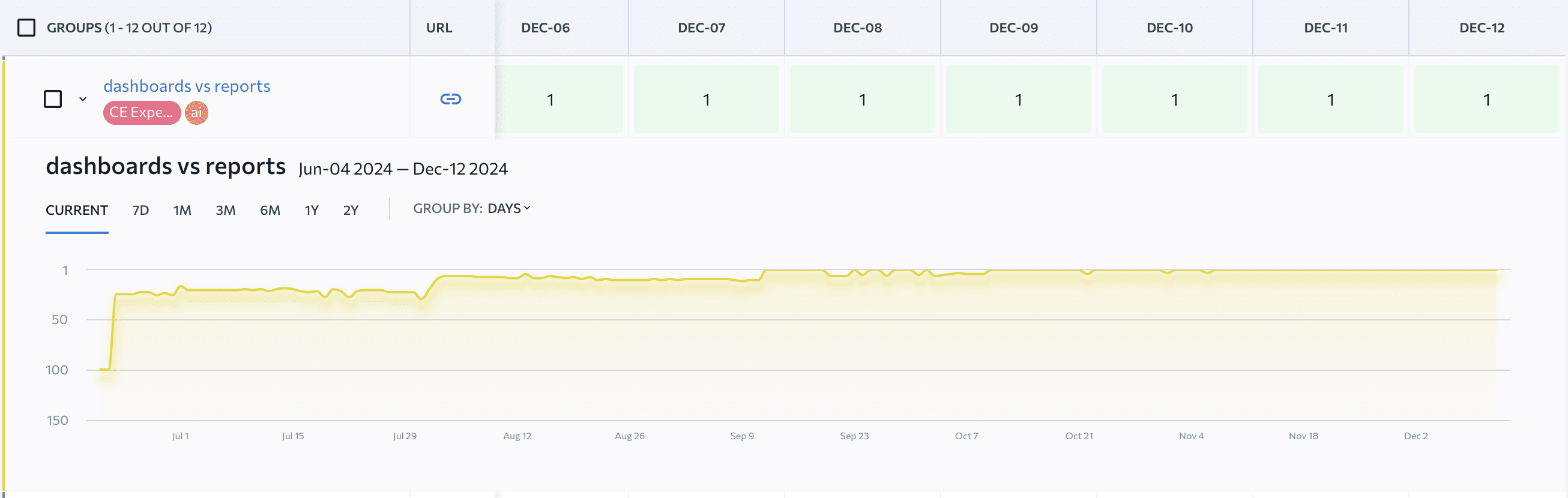Select the rank cell under DEC-06
The image size is (1568, 498).
(559, 99)
